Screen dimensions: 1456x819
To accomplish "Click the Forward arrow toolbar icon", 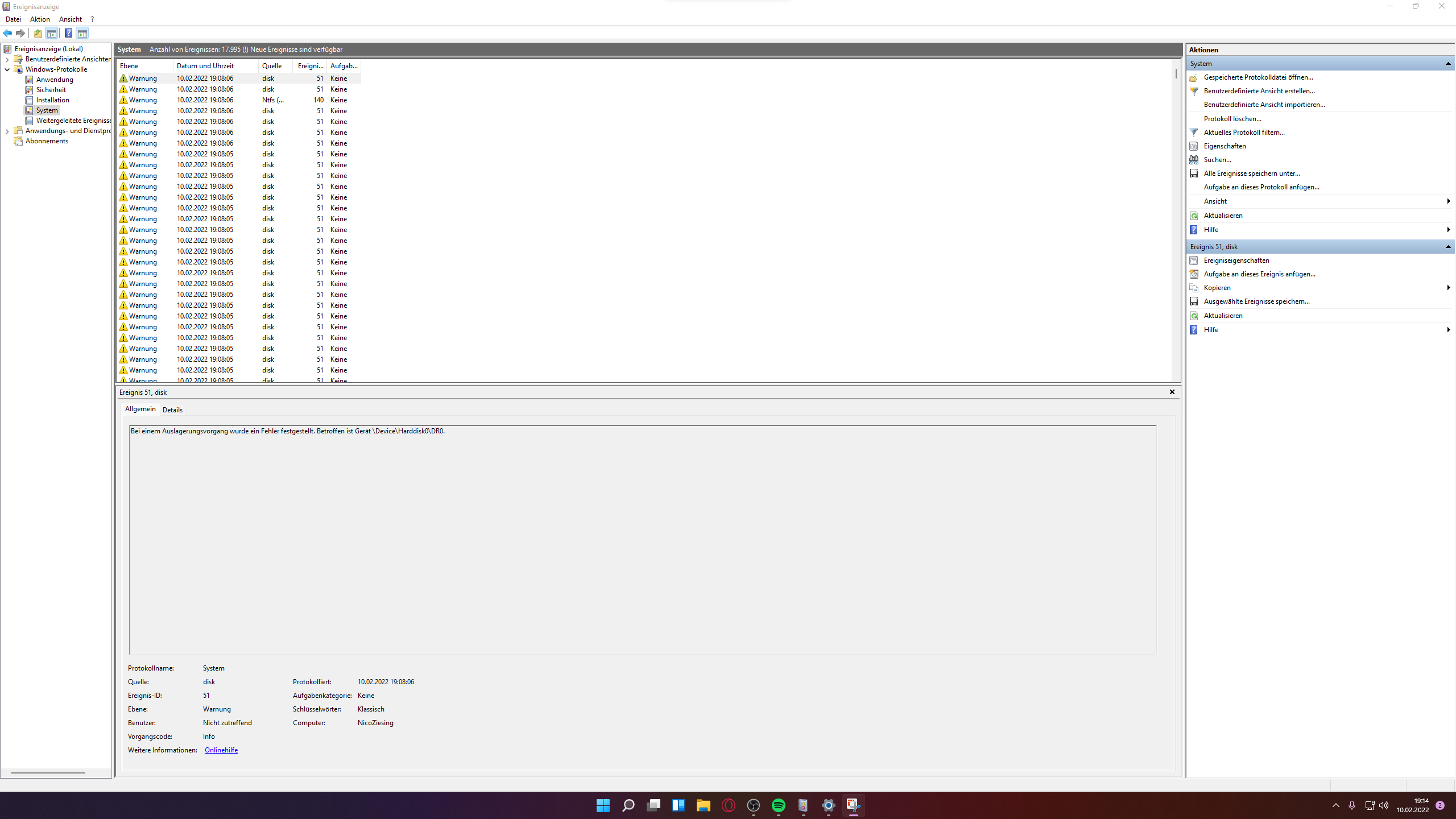I will pyautogui.click(x=20, y=33).
